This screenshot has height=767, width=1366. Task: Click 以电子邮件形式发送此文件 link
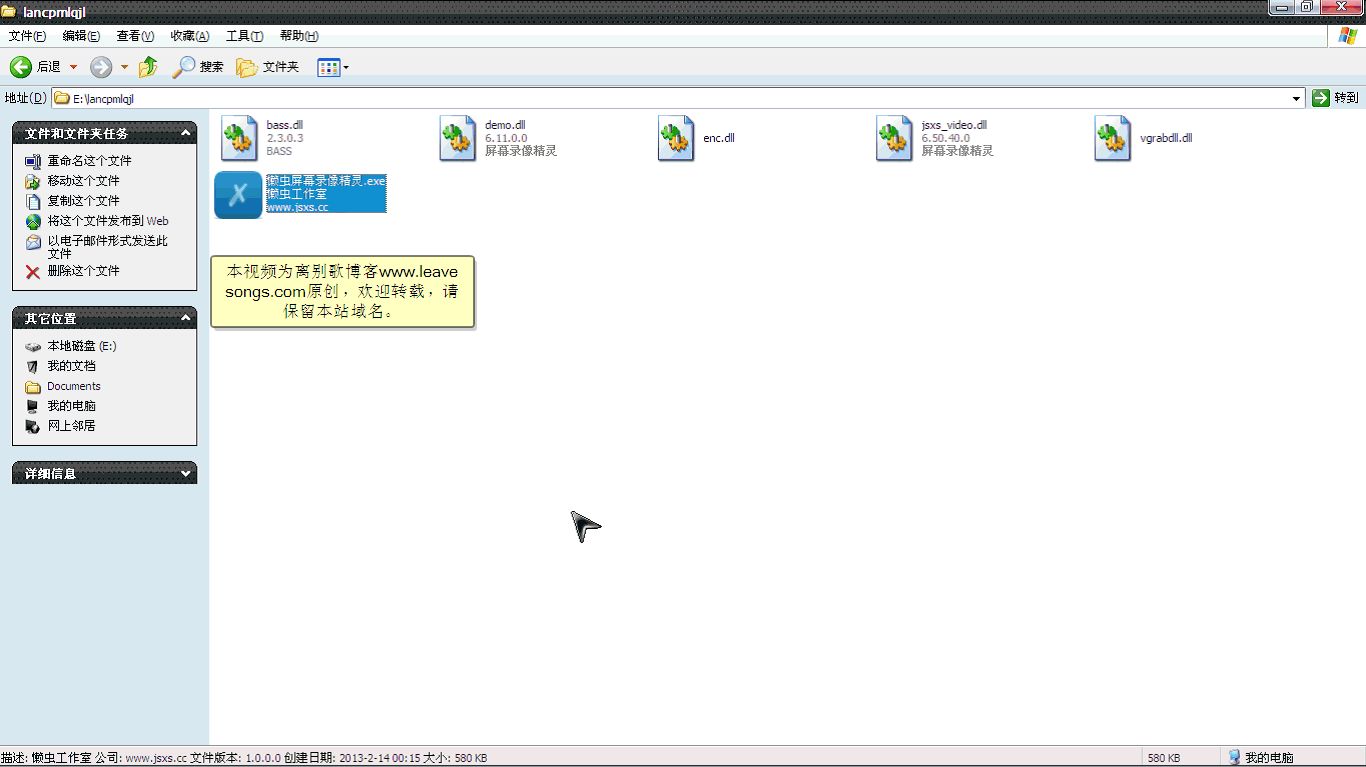coord(108,247)
